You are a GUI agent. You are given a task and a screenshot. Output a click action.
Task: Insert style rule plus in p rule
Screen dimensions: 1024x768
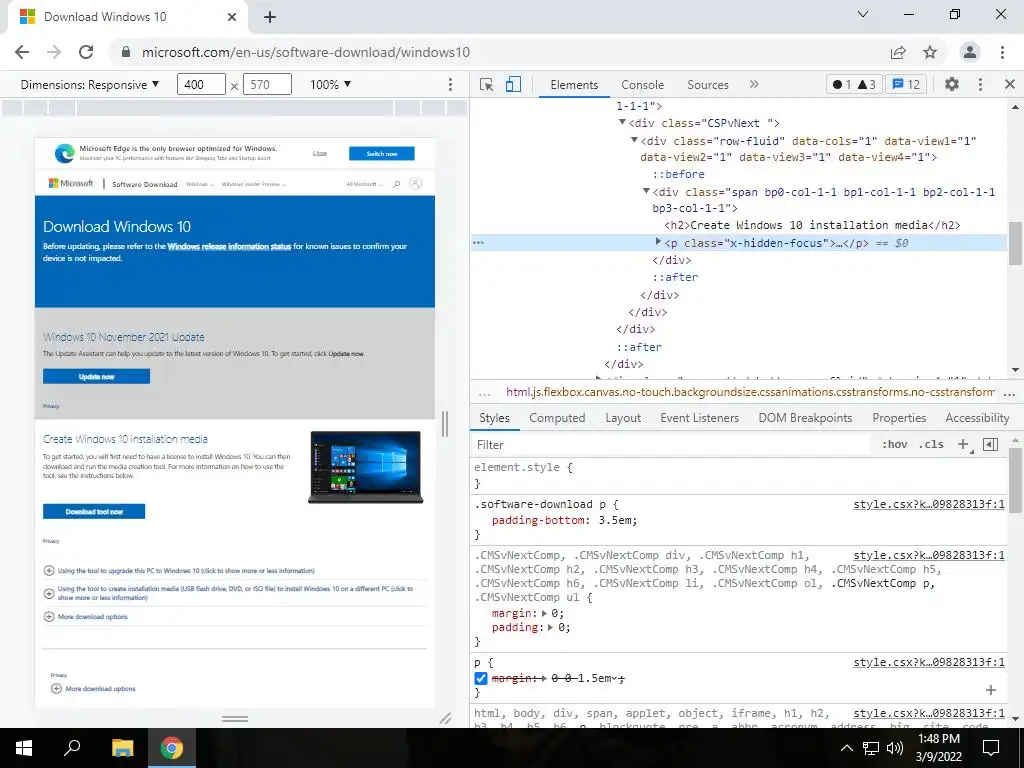(x=991, y=690)
